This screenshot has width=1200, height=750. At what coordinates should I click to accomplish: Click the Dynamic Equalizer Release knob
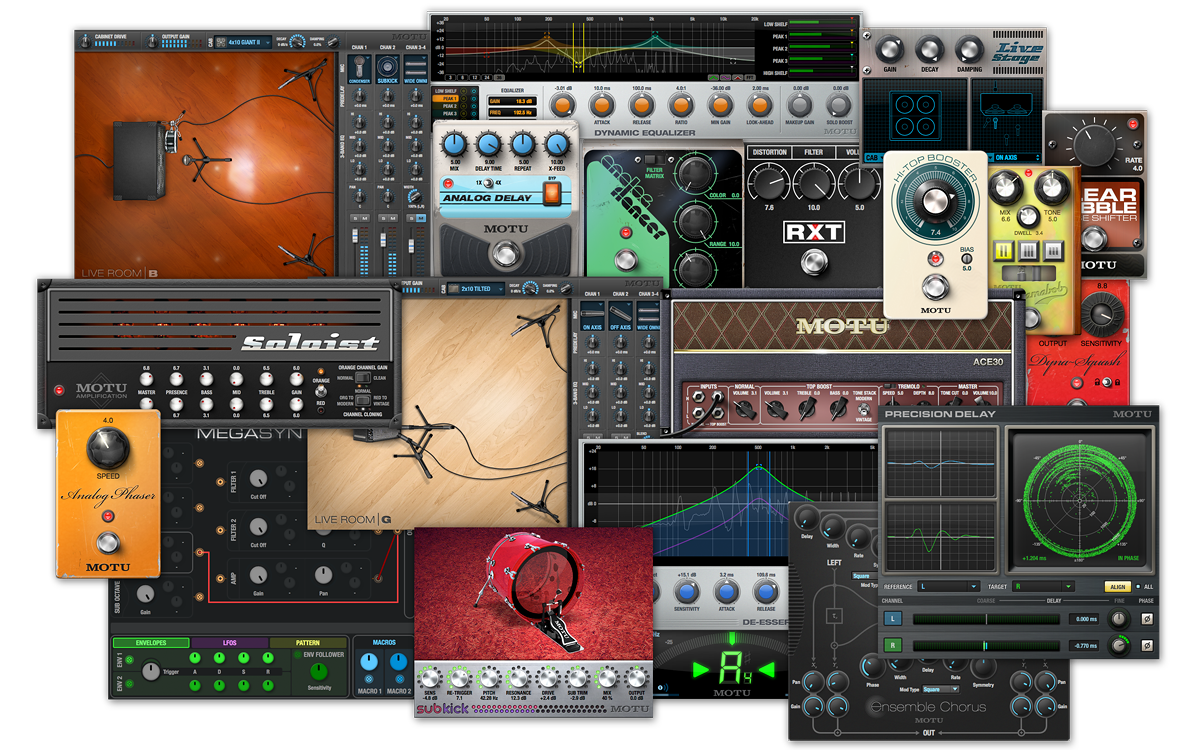coord(641,106)
